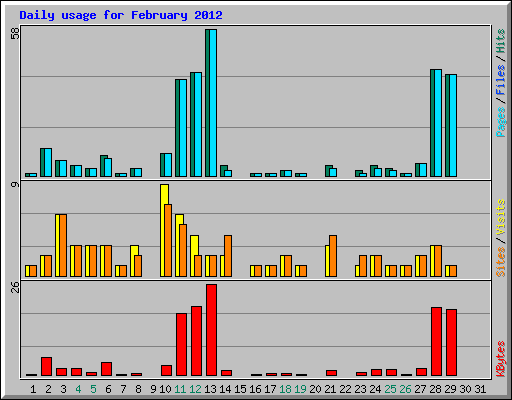The image size is (512, 400).
Task: Click the red KBytes bar for day 10
Action: tap(166, 371)
